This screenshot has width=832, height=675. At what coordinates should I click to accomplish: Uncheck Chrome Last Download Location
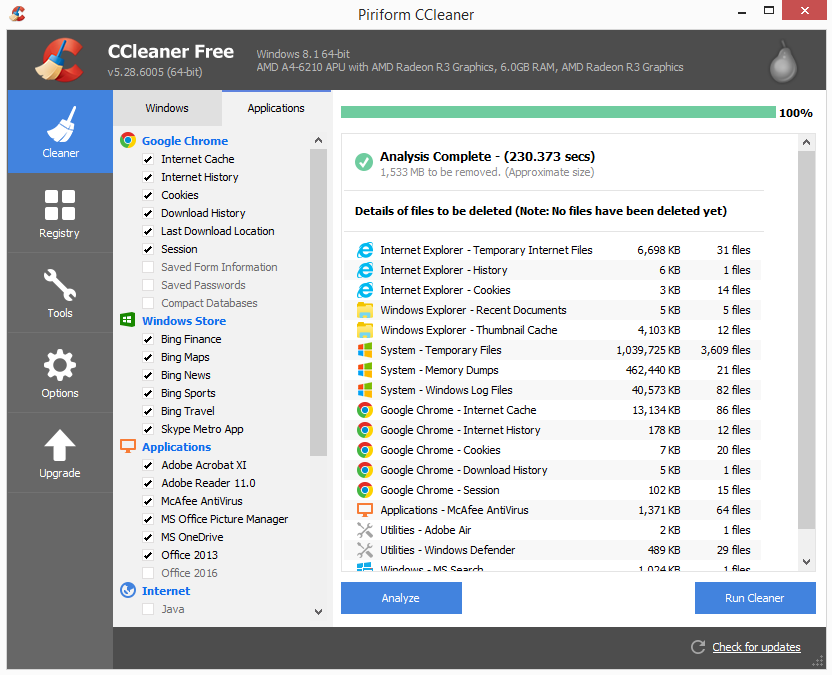[x=148, y=231]
